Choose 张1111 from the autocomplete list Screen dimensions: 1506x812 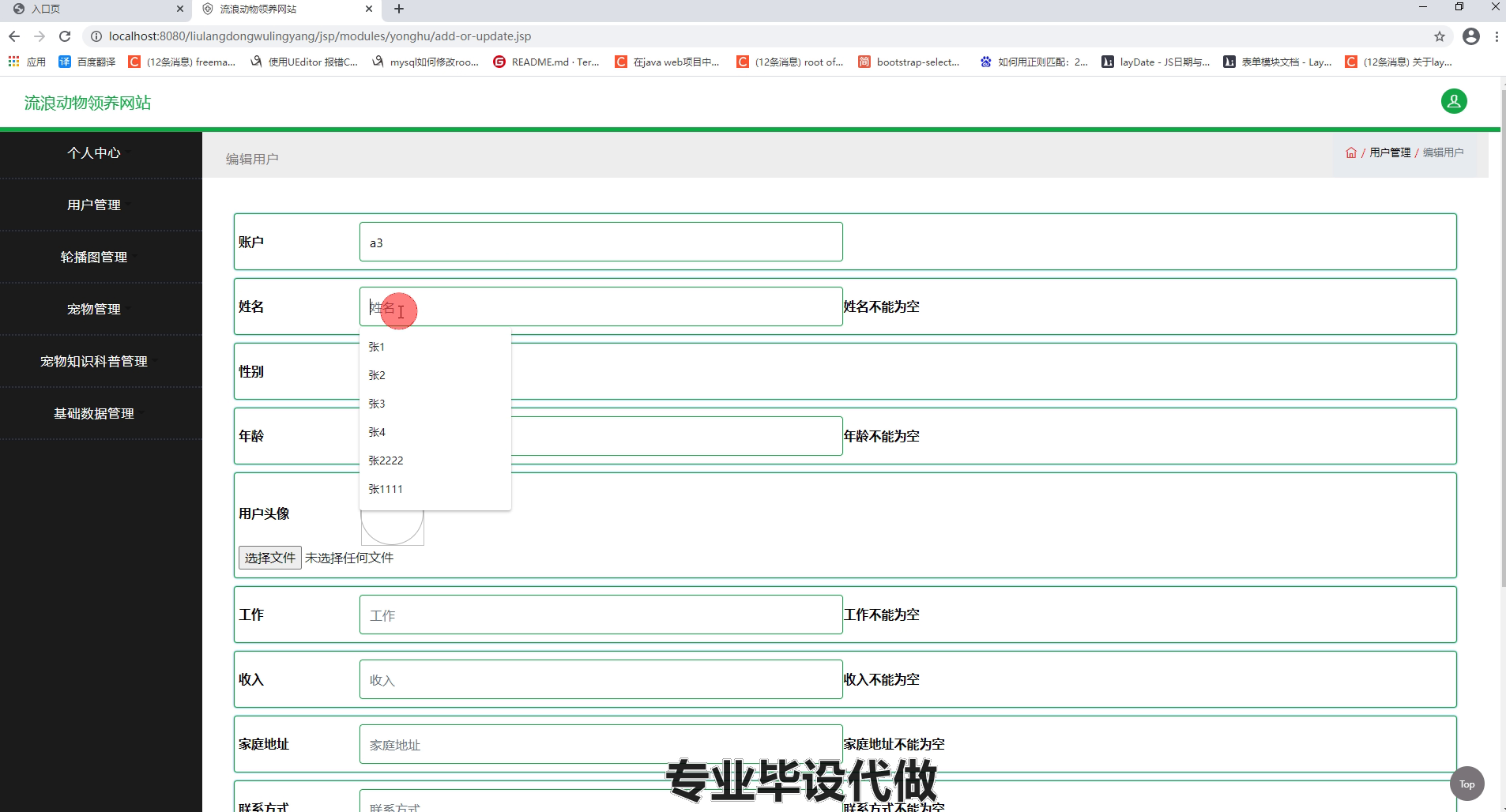[435, 489]
